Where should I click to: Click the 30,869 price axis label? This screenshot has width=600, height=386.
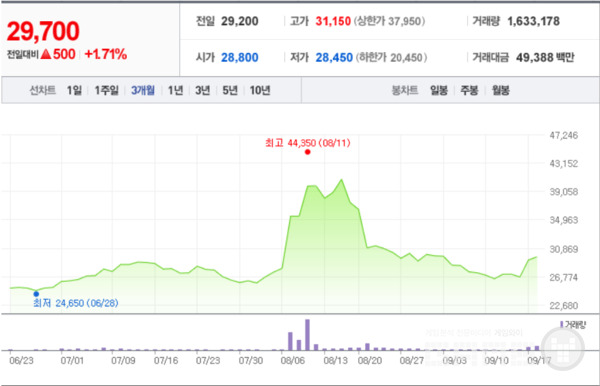[x=564, y=249]
